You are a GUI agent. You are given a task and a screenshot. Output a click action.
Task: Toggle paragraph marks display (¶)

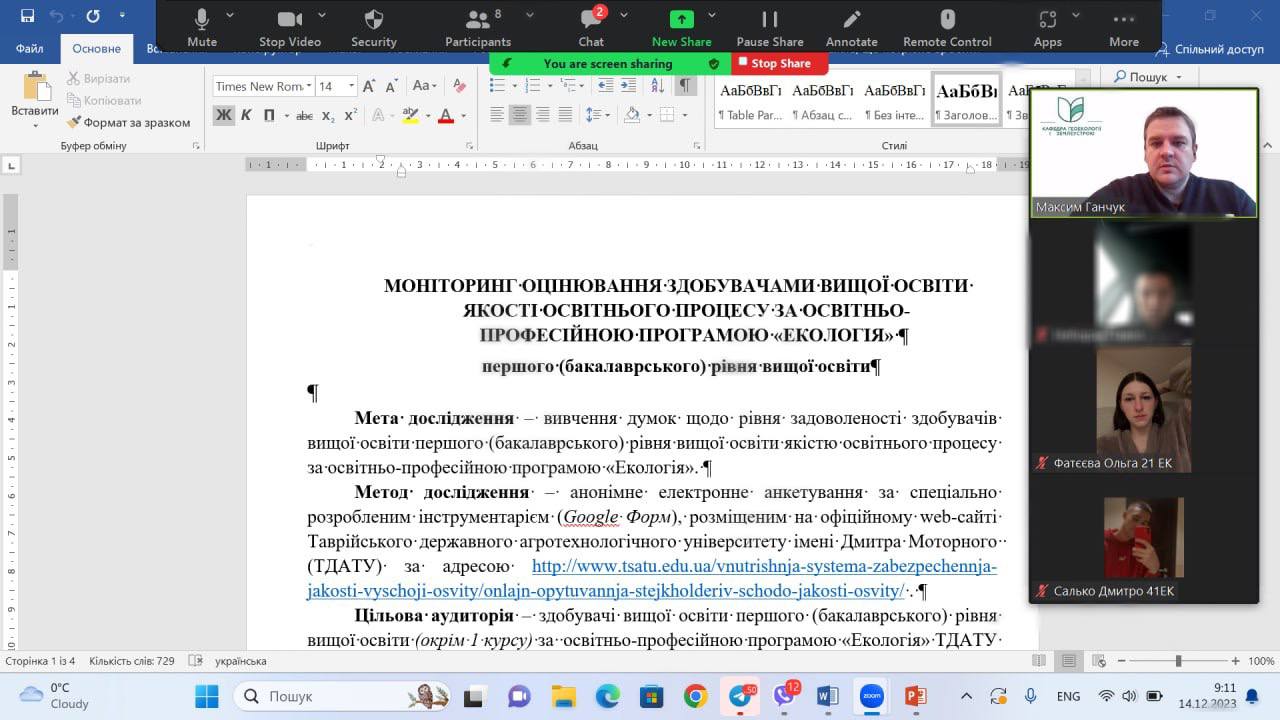point(684,86)
